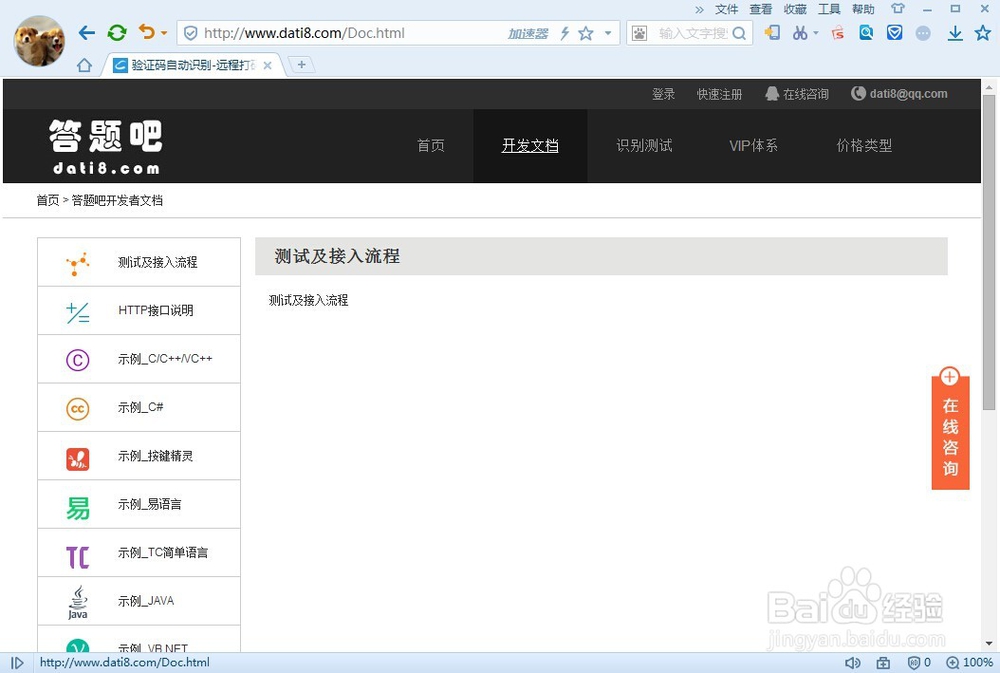This screenshot has height=673, width=1000.
Task: Click the scrollbar down arrow
Action: point(989,644)
